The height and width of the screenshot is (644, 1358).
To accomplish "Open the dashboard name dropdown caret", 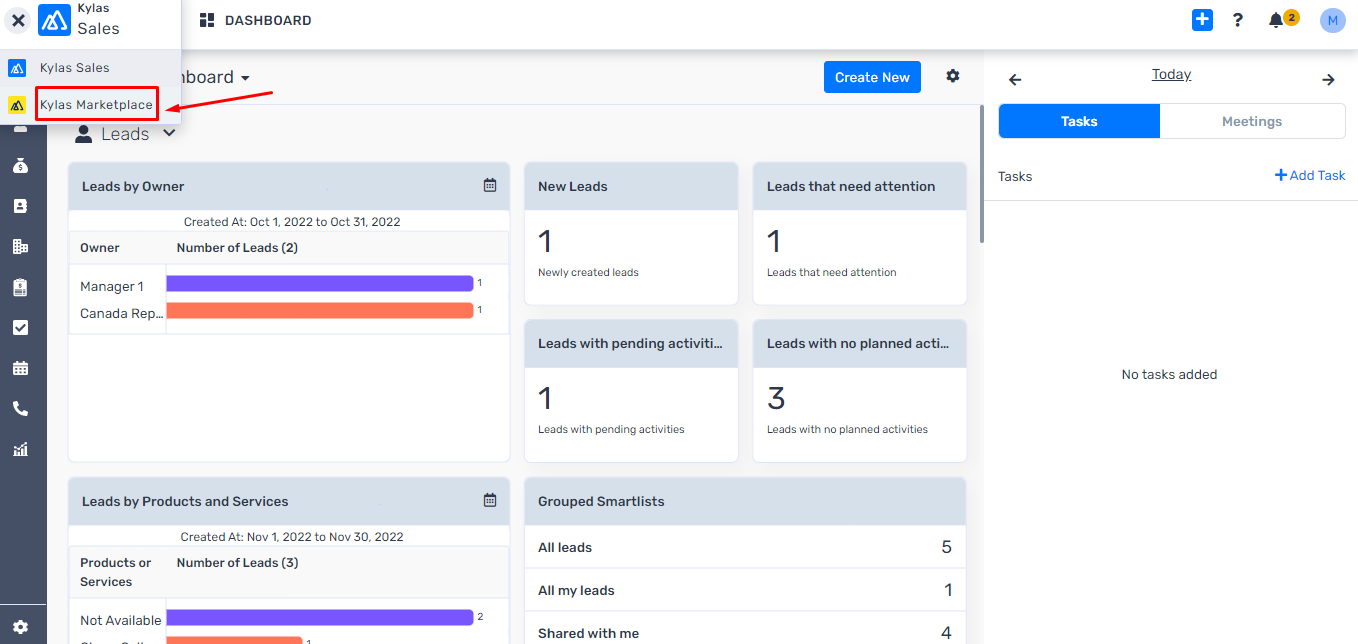I will [x=245, y=78].
